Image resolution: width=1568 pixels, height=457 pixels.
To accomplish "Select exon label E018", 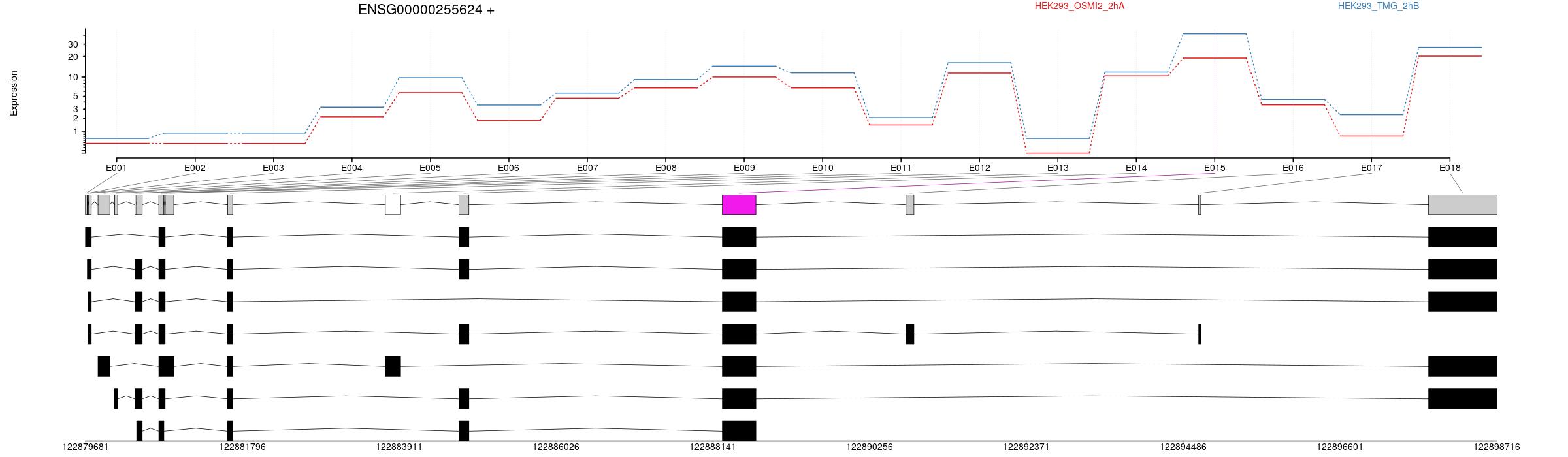I will pos(1450,168).
